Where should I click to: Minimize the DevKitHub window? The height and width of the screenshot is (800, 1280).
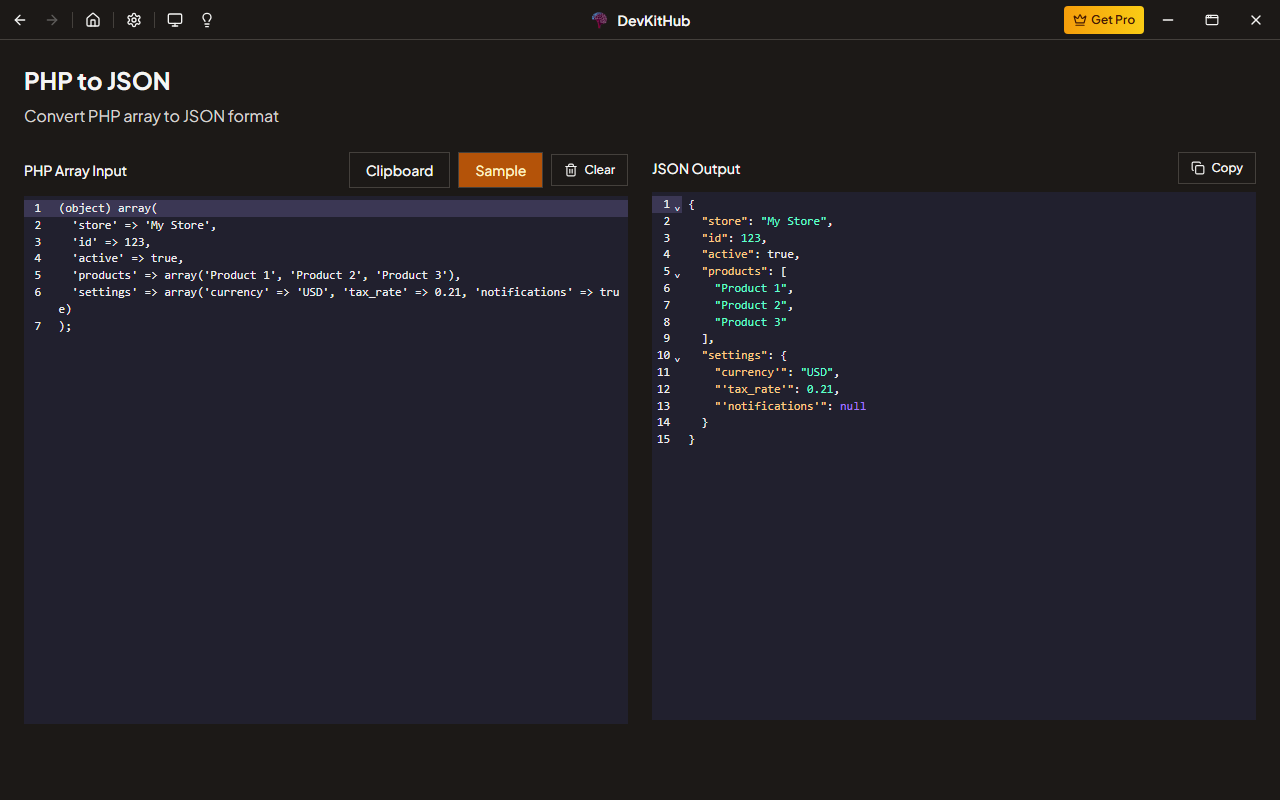pyautogui.click(x=1167, y=20)
